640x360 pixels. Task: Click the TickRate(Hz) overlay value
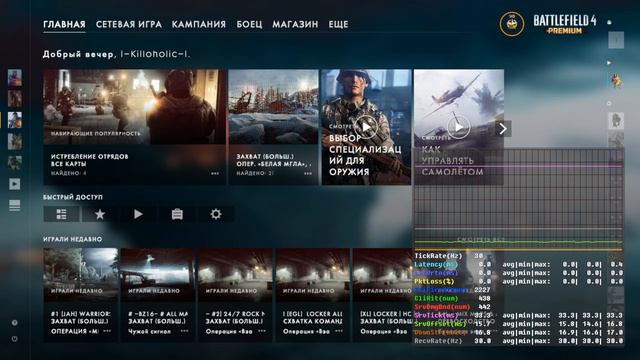[x=479, y=256]
